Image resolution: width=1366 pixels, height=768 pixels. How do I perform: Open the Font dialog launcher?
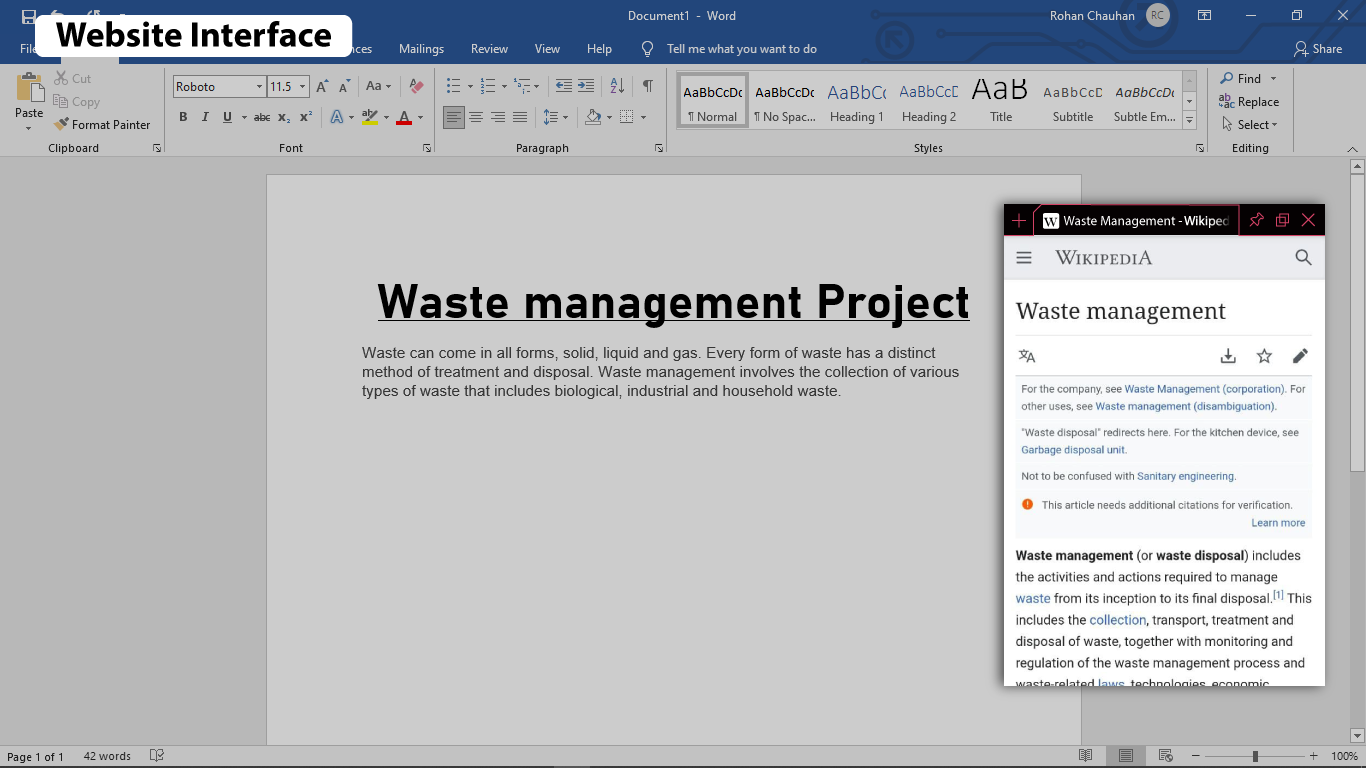click(427, 148)
